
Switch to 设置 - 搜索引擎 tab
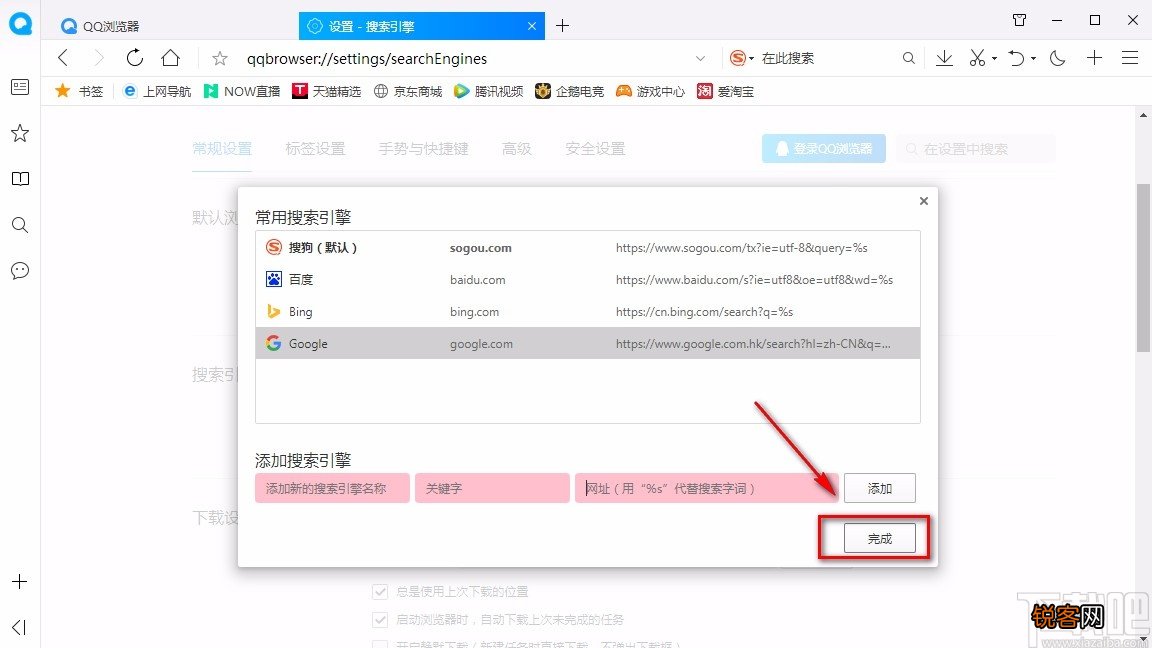tap(422, 26)
